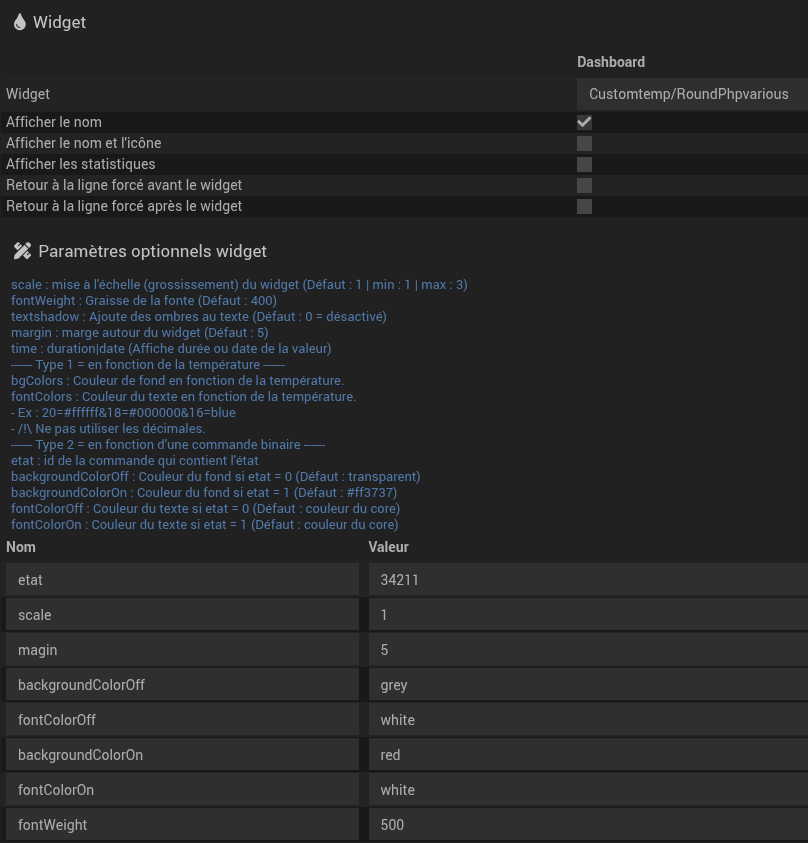This screenshot has height=843, width=808.
Task: Edit the fontWeight value 500
Action: click(x=588, y=825)
